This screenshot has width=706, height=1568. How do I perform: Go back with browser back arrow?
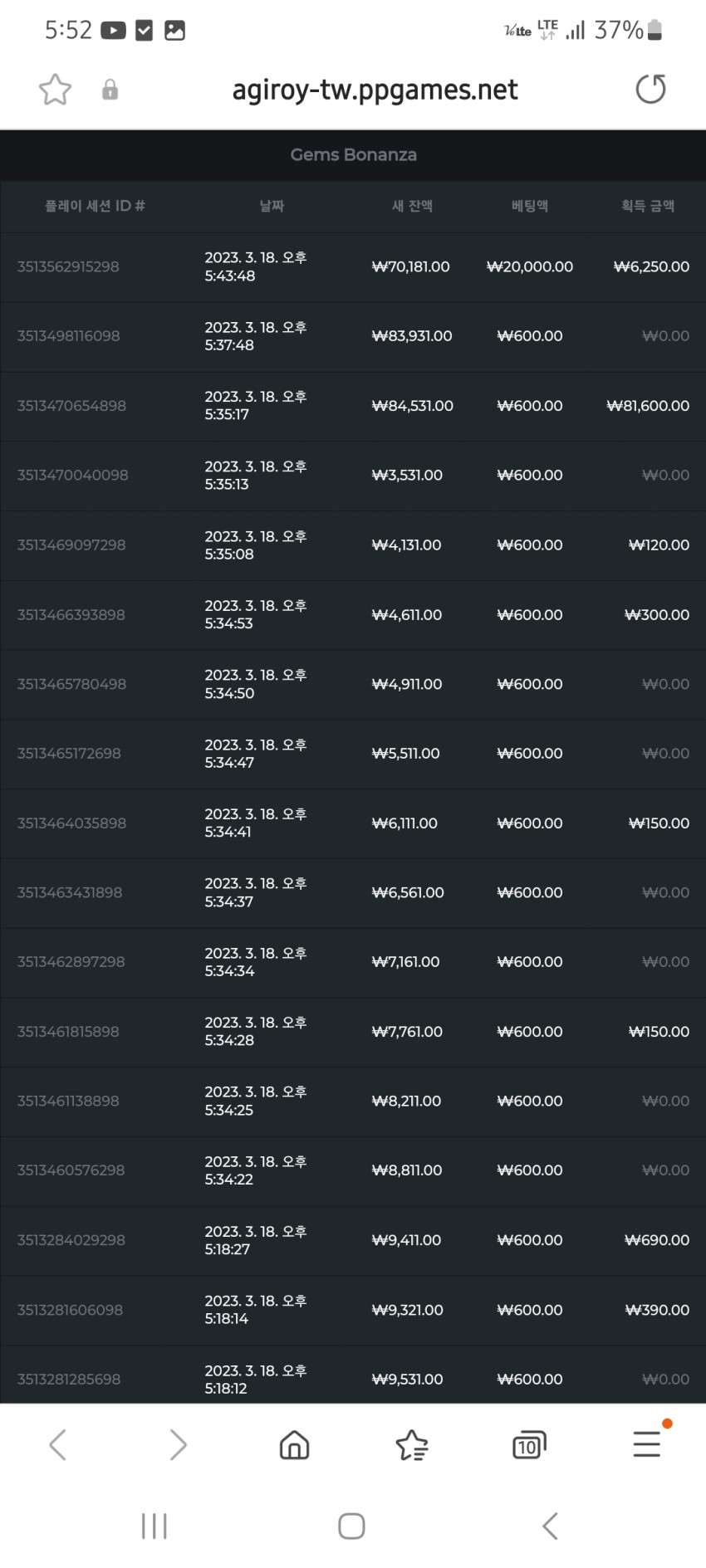[57, 1445]
